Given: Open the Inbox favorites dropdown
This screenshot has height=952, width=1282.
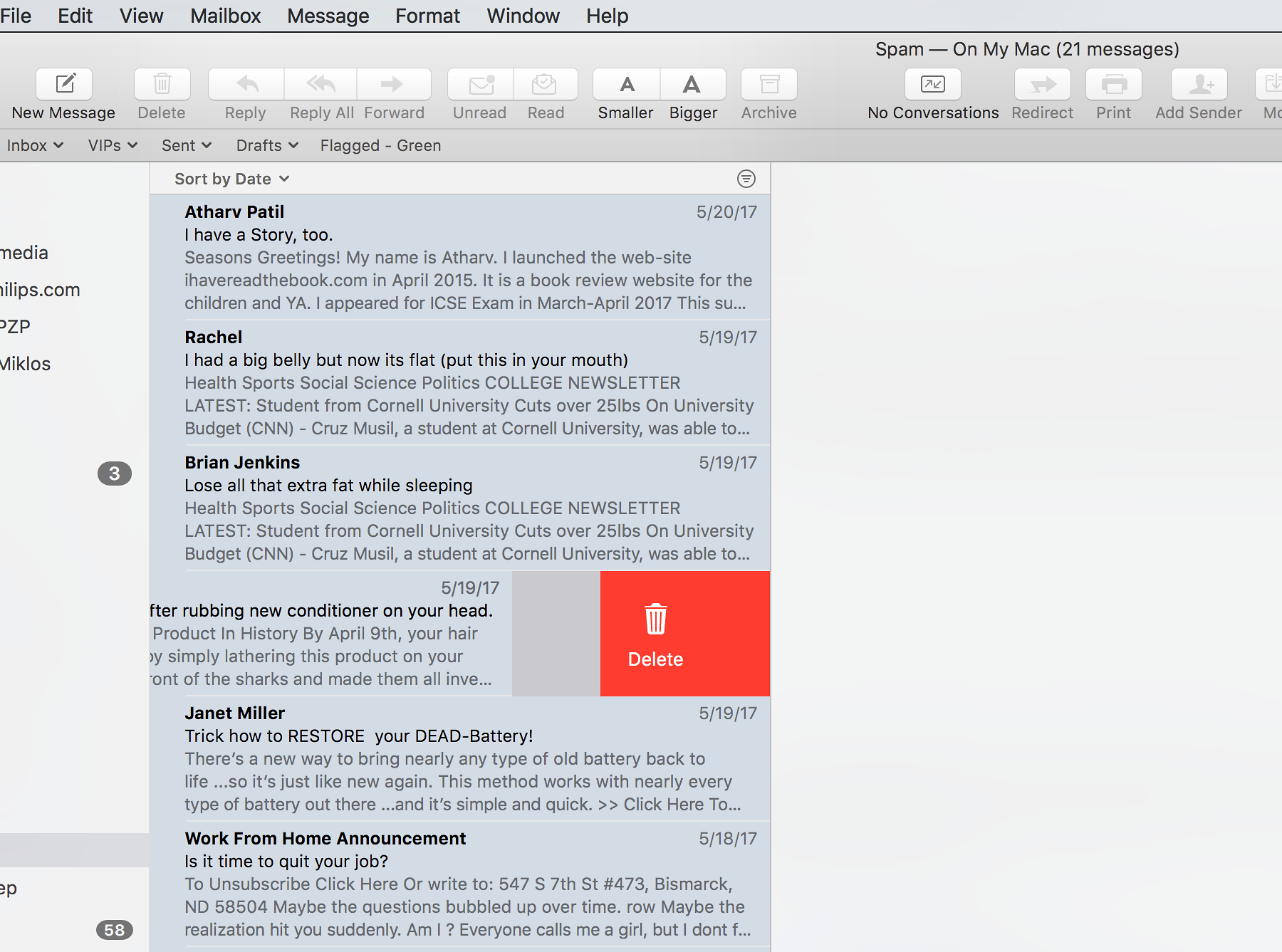Looking at the screenshot, I should pos(35,145).
